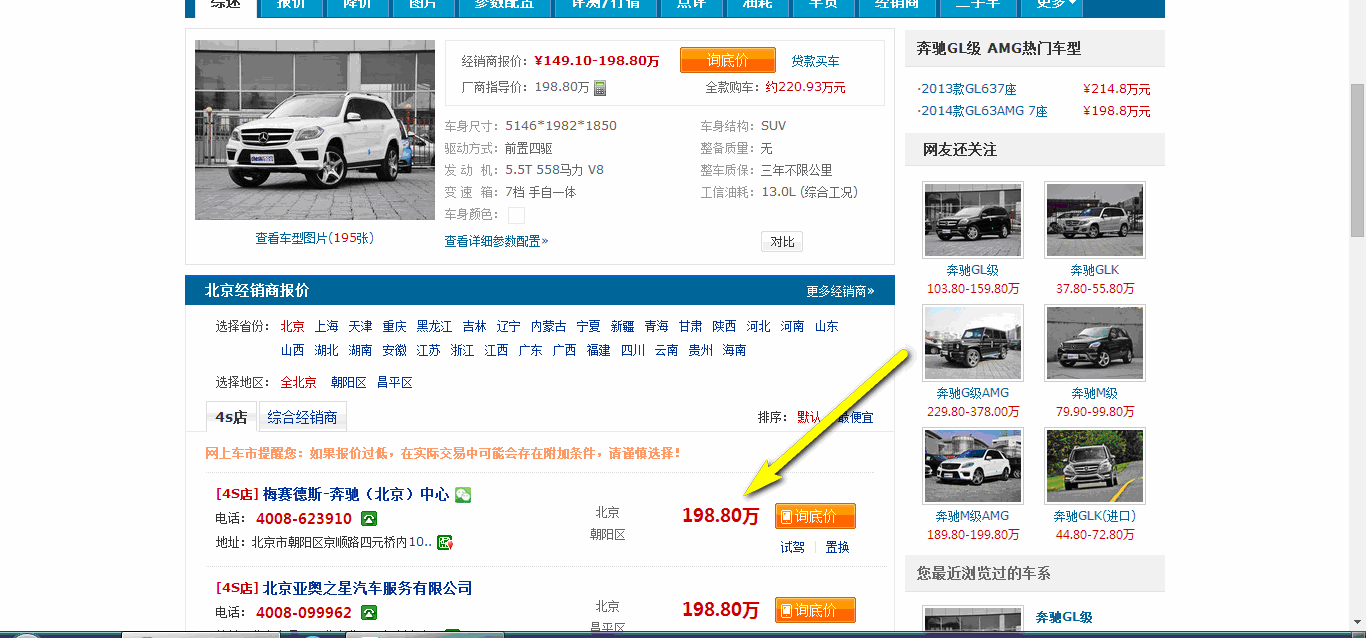The image size is (1367, 638).
Task: Click the 对比 compare button
Action: pyautogui.click(x=783, y=242)
